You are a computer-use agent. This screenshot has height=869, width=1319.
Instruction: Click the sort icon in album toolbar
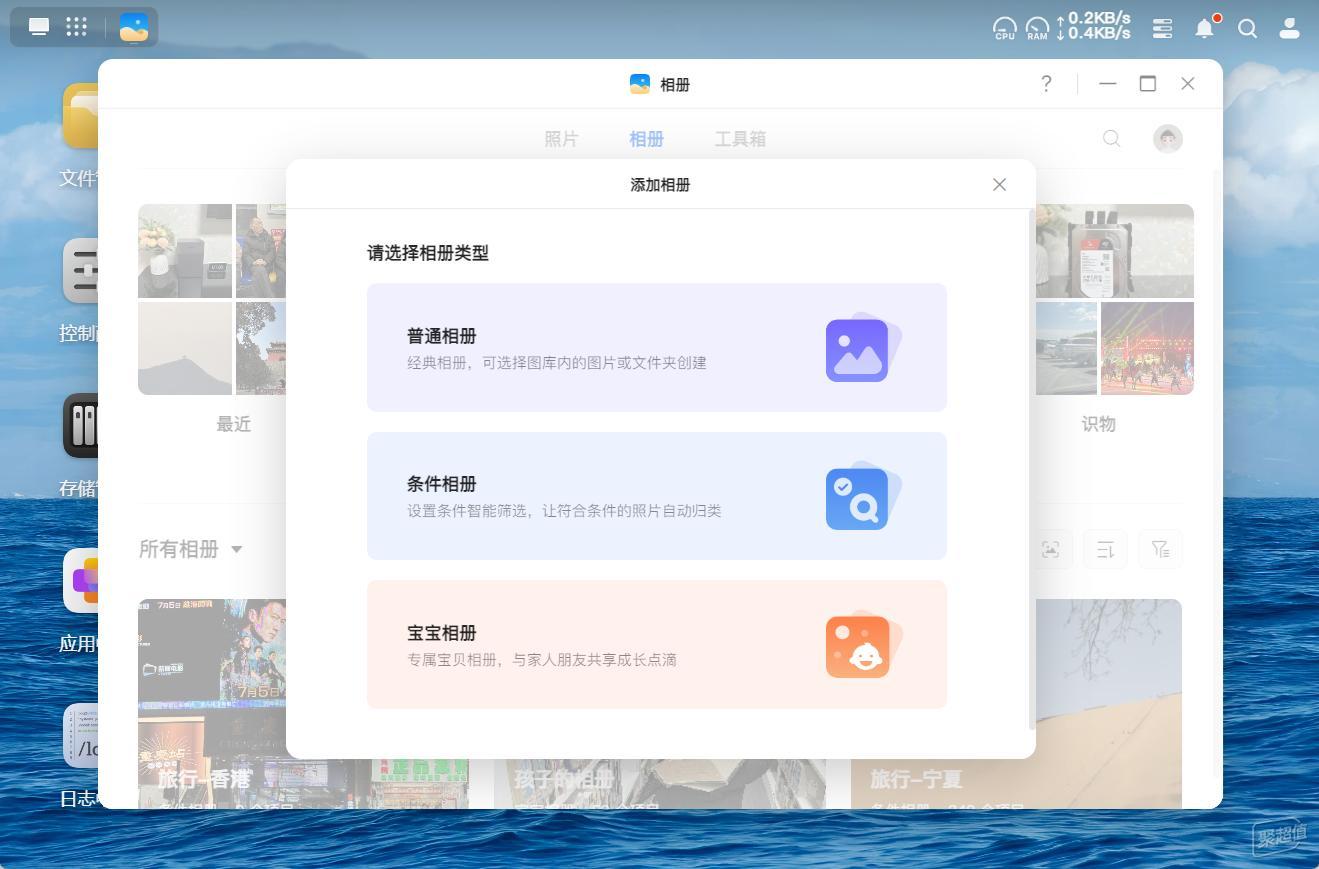click(x=1105, y=549)
